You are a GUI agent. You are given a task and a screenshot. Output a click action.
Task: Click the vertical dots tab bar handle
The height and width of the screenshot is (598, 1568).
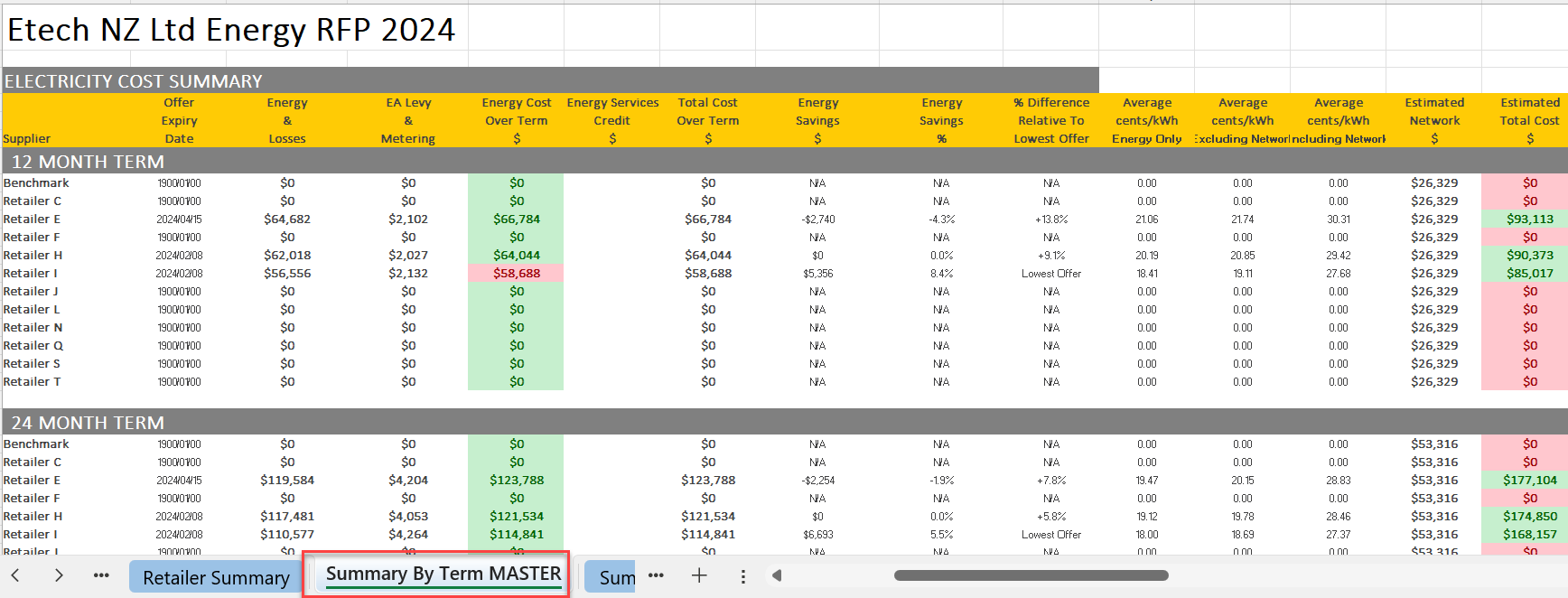[742, 576]
